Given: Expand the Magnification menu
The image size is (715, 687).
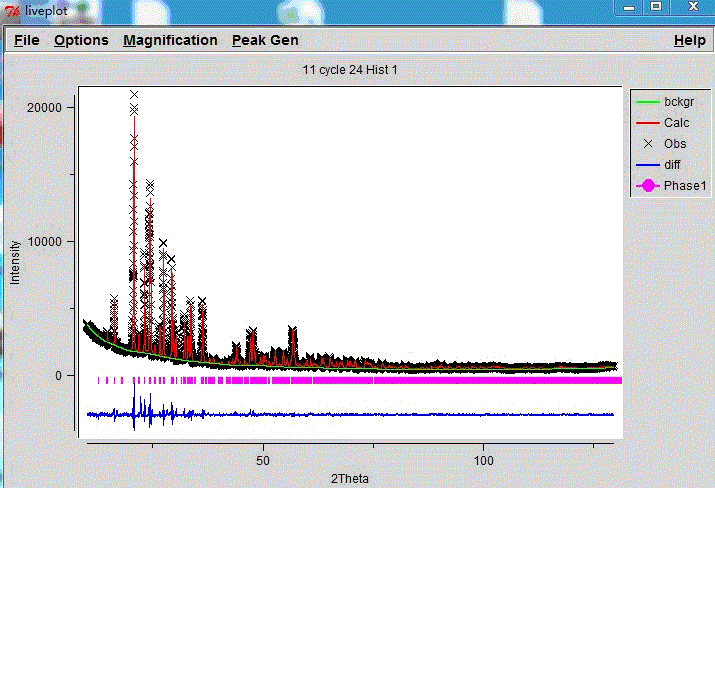Looking at the screenshot, I should pos(170,40).
